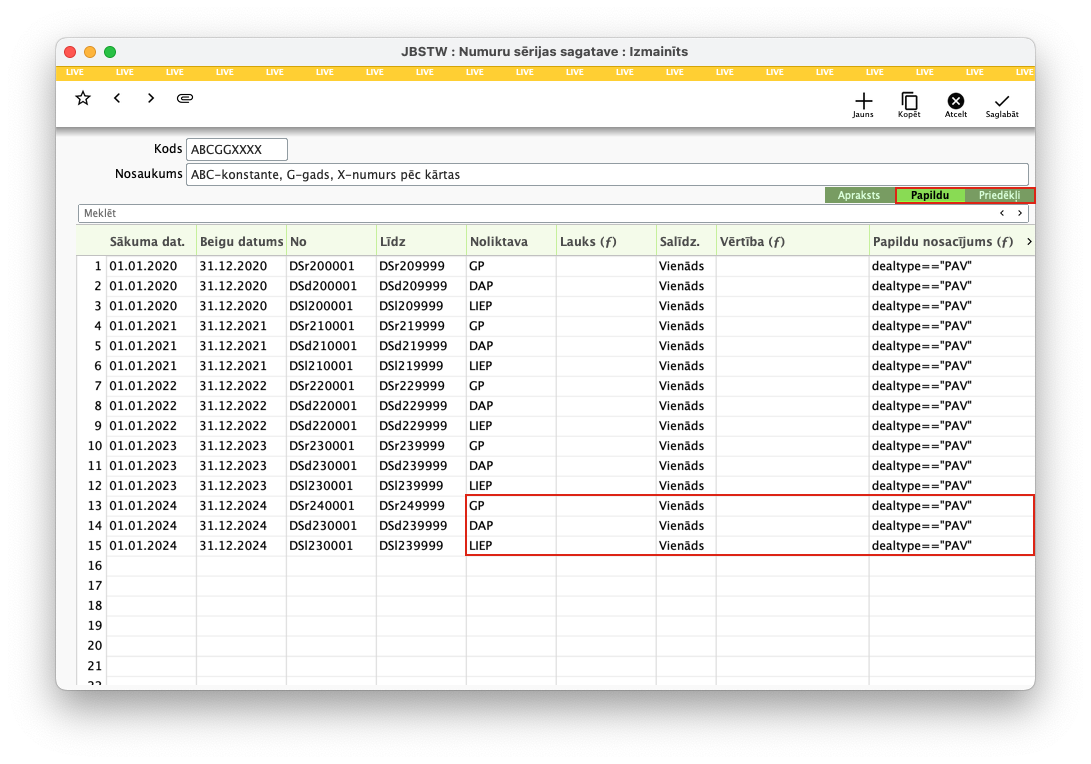Click the Nosaukums input field
The image size is (1091, 764).
pyautogui.click(x=607, y=175)
